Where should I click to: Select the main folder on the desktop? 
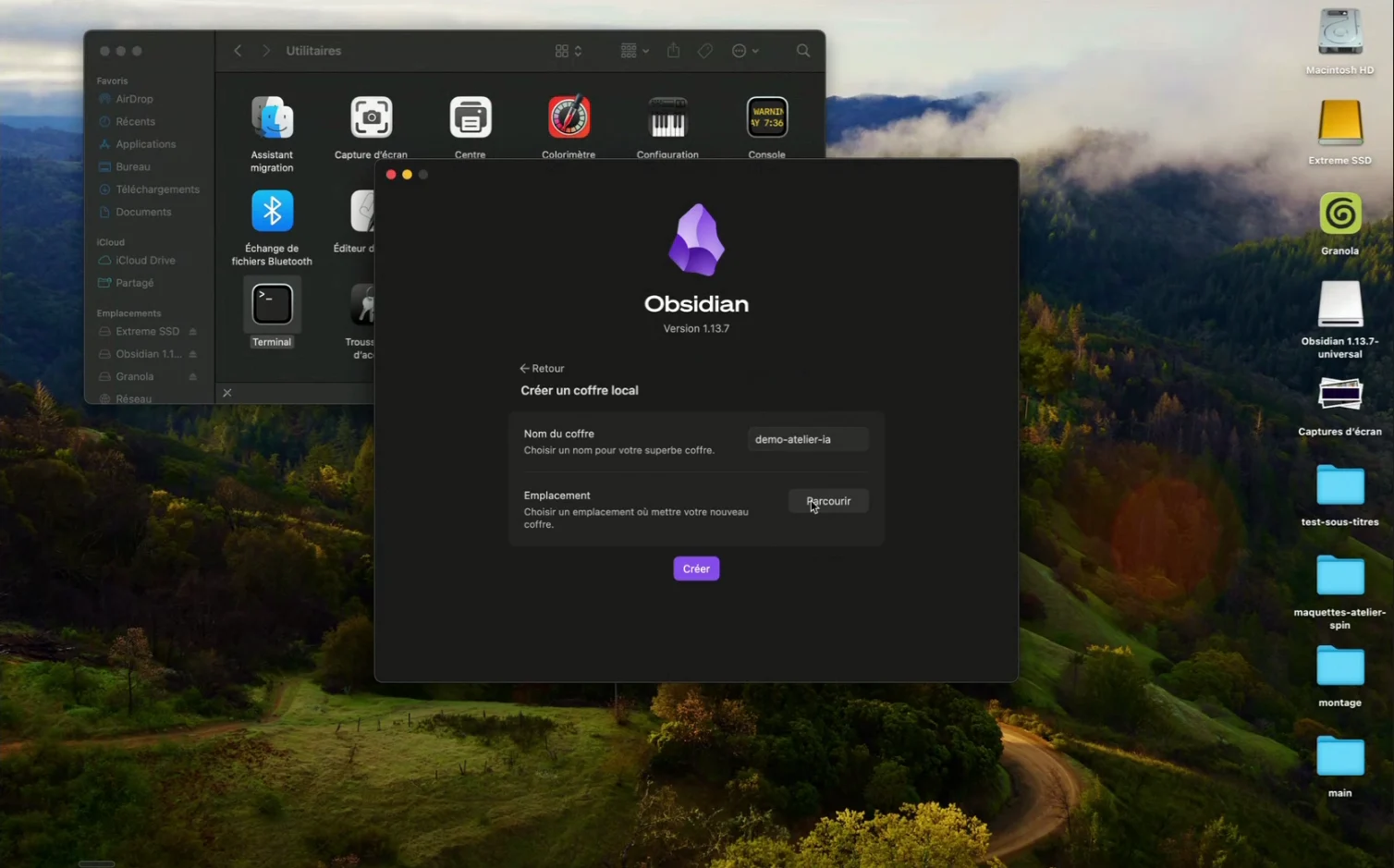pyautogui.click(x=1339, y=756)
